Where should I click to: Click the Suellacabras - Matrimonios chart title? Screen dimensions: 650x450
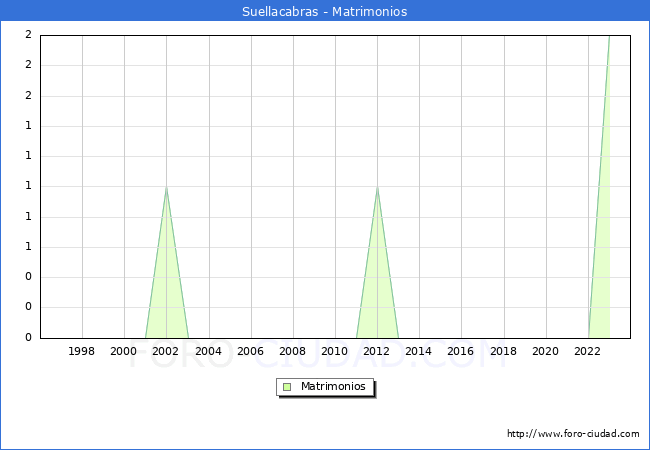pyautogui.click(x=325, y=12)
